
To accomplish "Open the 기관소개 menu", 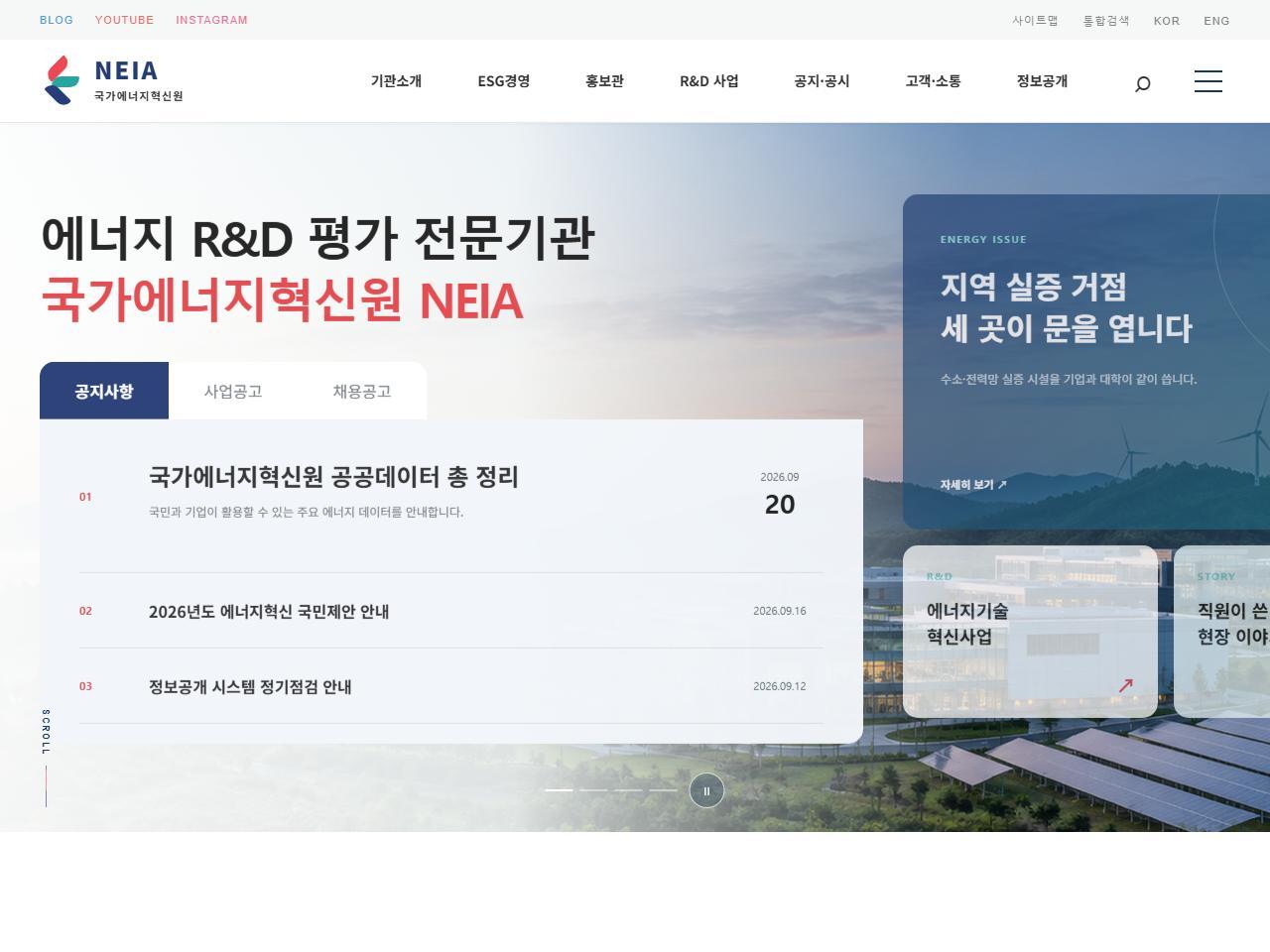I will pyautogui.click(x=396, y=81).
